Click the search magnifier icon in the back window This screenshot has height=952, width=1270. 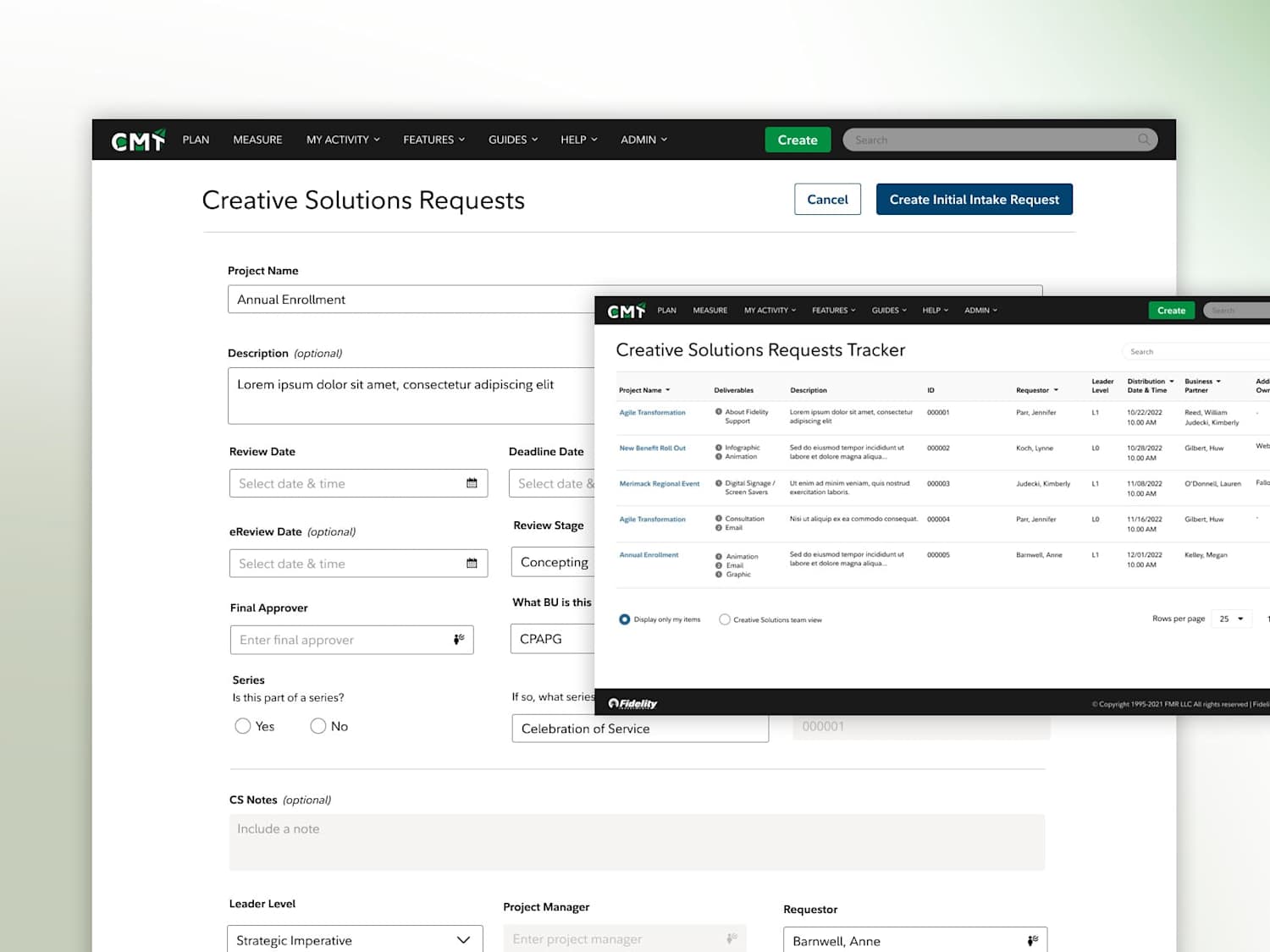[1144, 140]
